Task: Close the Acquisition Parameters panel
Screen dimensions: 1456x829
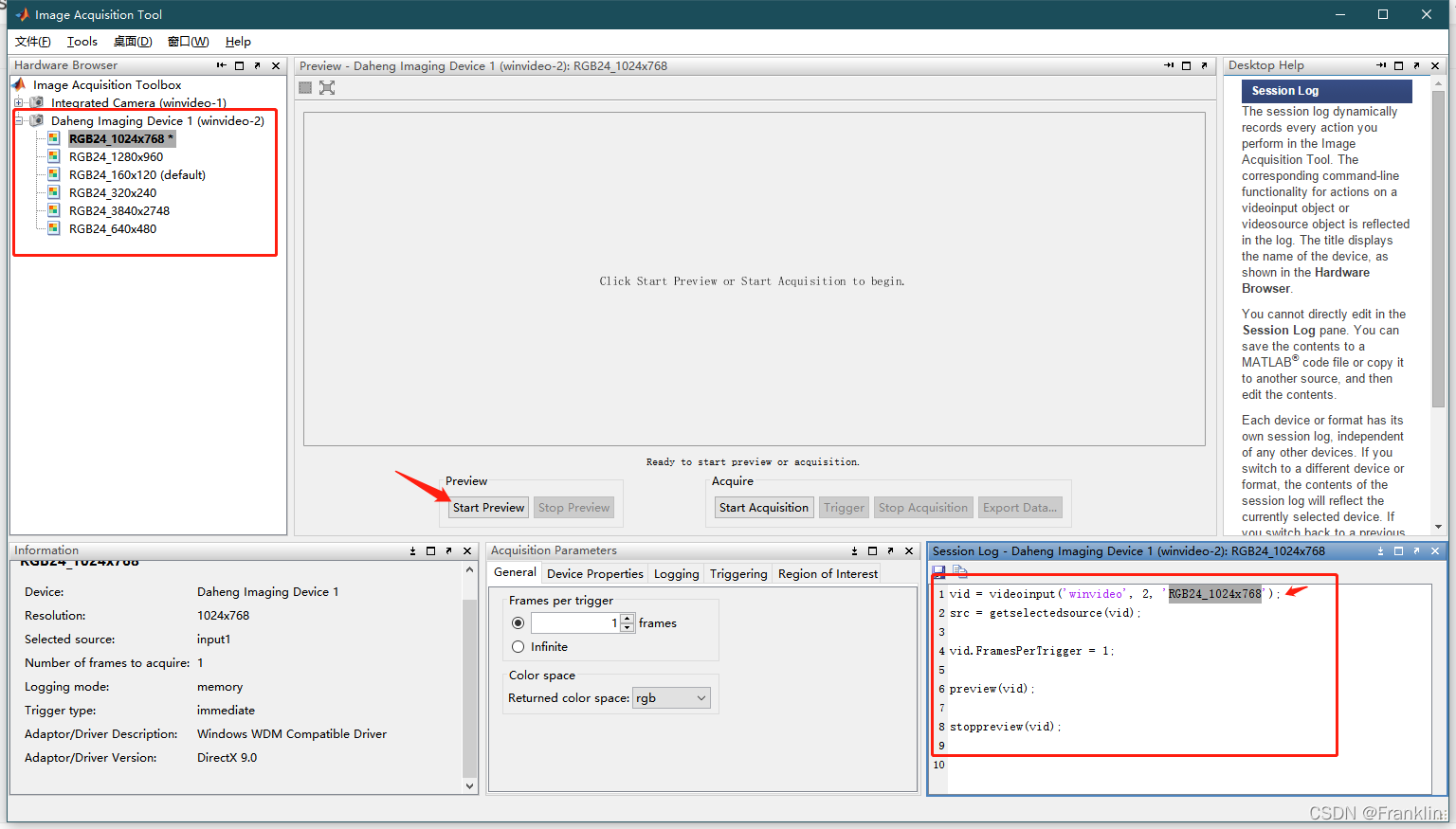Action: click(909, 550)
